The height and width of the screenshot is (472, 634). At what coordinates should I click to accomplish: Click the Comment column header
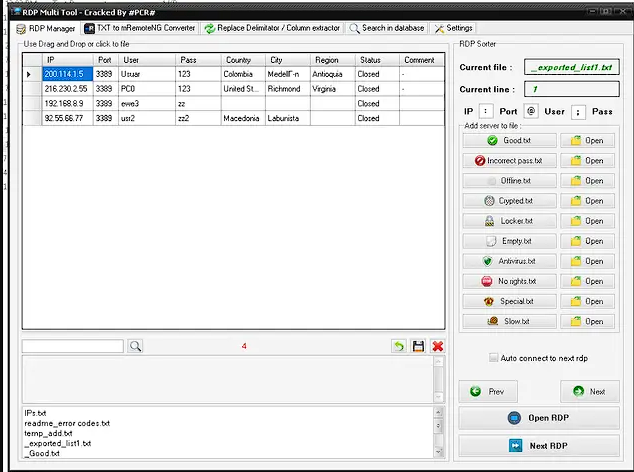tap(422, 60)
